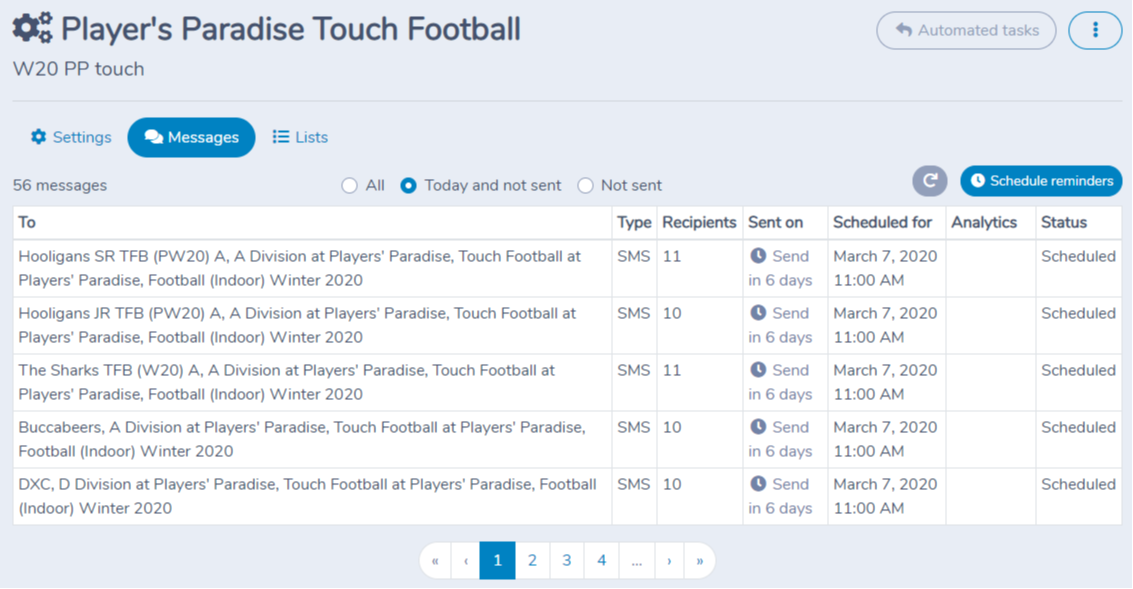Go to page 2 of messages
This screenshot has width=1133, height=589.
(532, 561)
